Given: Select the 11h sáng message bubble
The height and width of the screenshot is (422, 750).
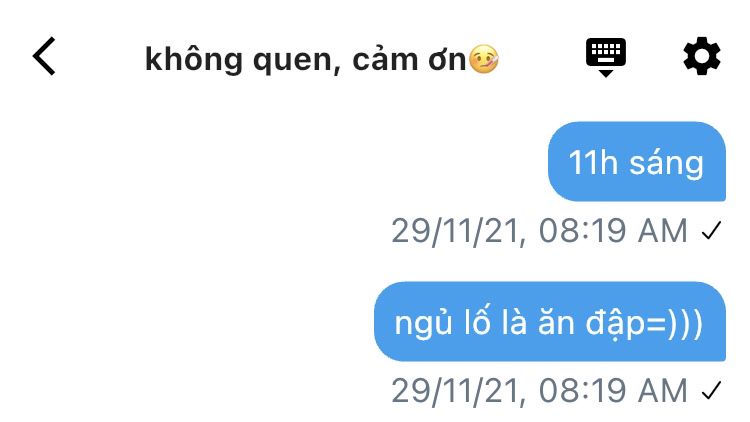Looking at the screenshot, I should [x=637, y=162].
